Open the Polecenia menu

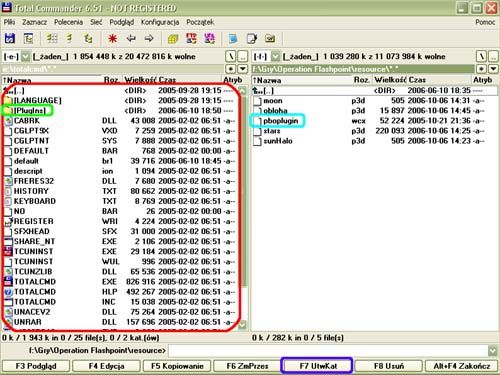point(68,22)
